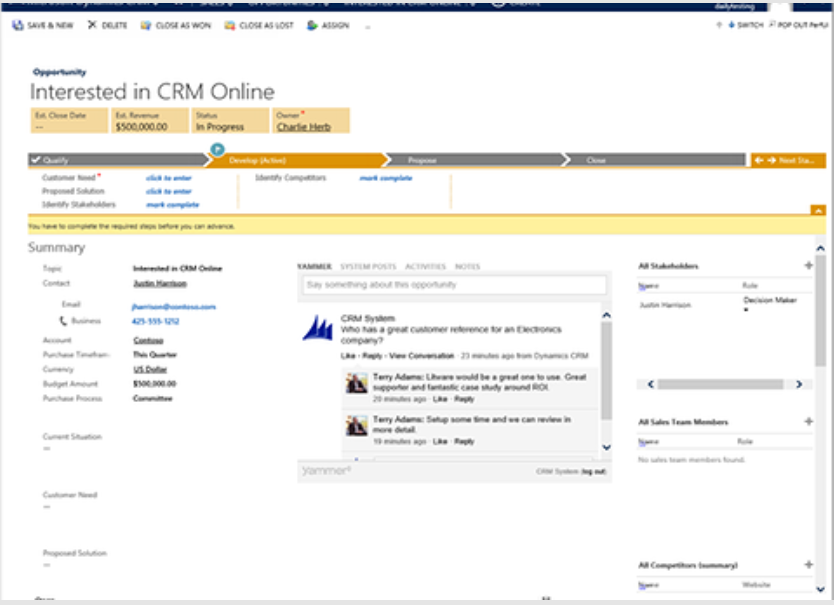This screenshot has height=605, width=834.
Task: Open owner Charlie Herb link
Action: [304, 127]
